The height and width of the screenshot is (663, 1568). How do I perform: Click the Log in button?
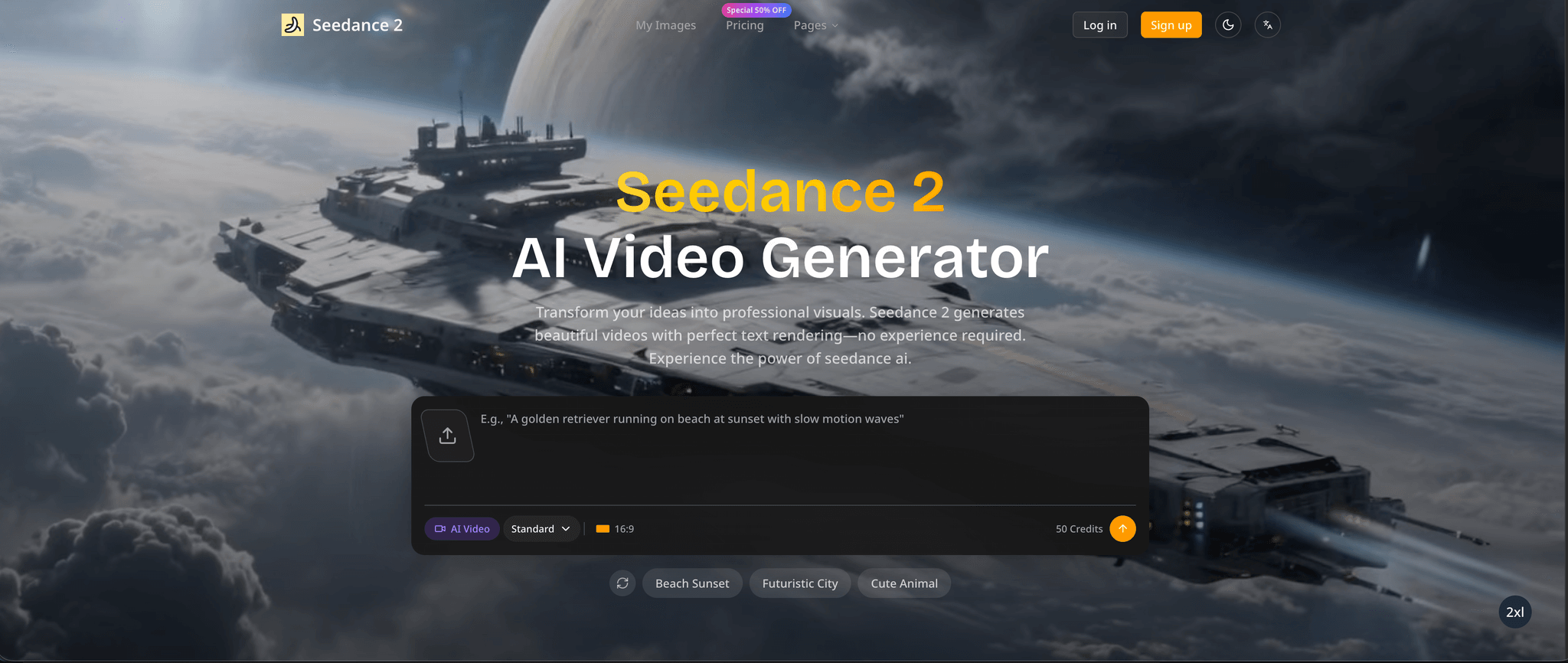click(x=1100, y=25)
